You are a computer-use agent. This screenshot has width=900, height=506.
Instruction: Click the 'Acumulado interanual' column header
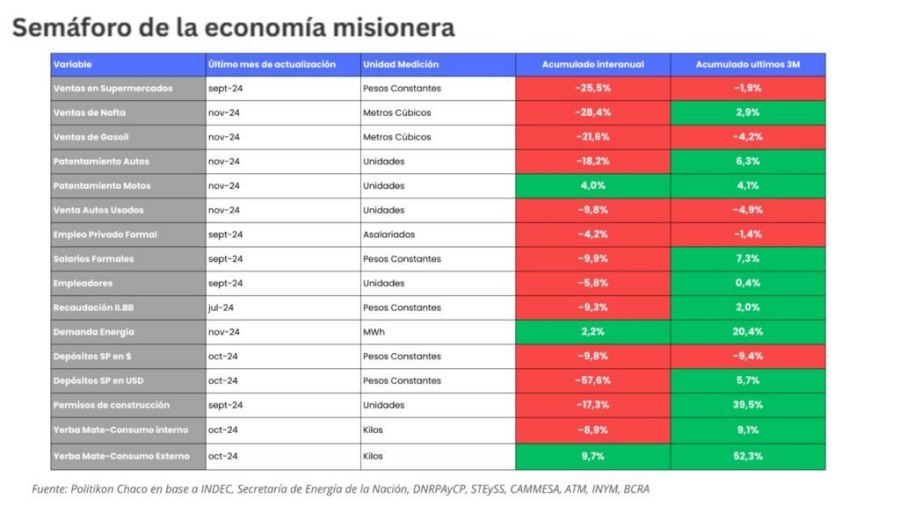(x=592, y=64)
